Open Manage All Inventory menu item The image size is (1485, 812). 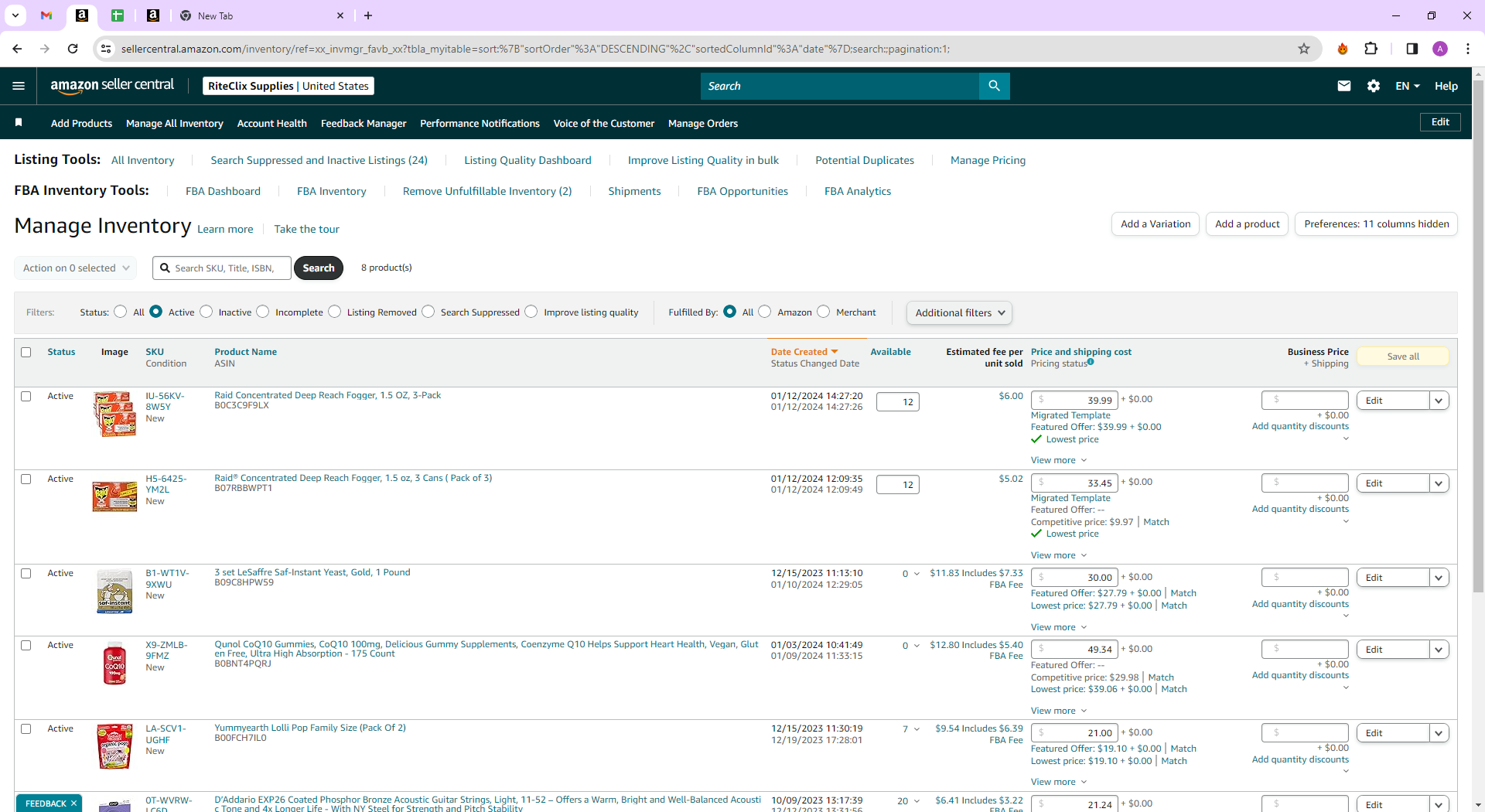[175, 123]
